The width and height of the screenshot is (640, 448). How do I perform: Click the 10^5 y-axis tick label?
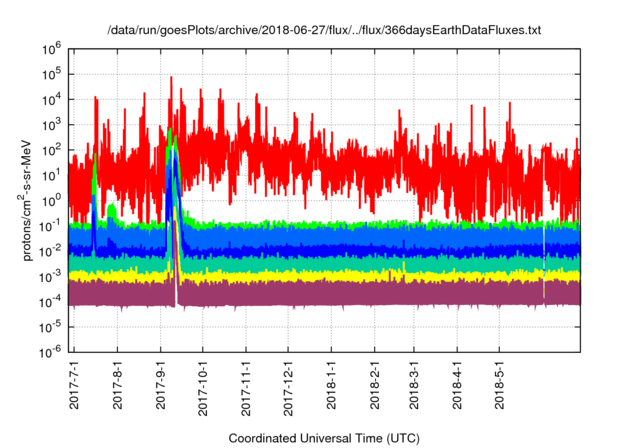tap(51, 74)
